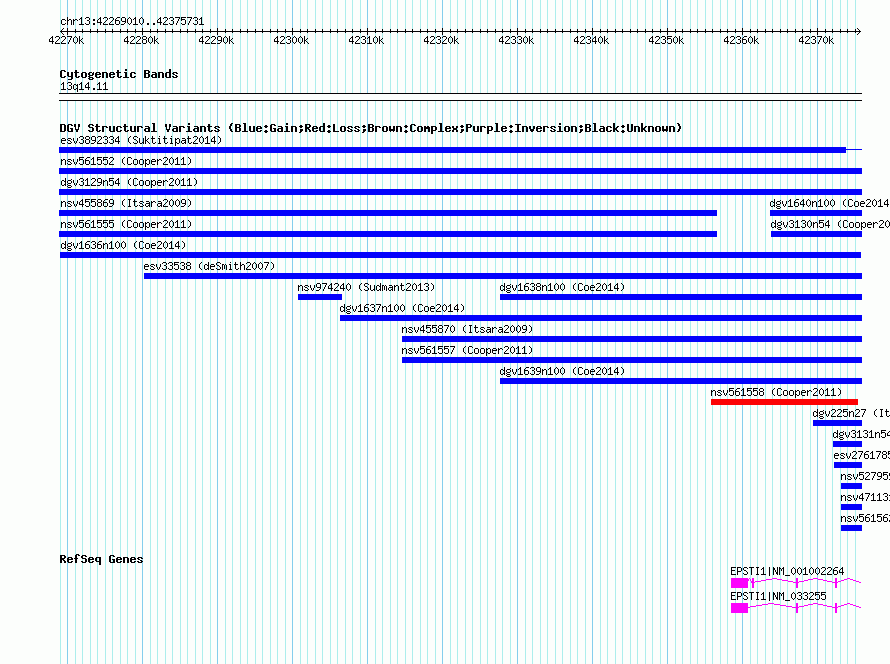Open the dgv3129n54 (Cooper2011) variant
Viewport: 890px width, 664px height.
click(460, 192)
